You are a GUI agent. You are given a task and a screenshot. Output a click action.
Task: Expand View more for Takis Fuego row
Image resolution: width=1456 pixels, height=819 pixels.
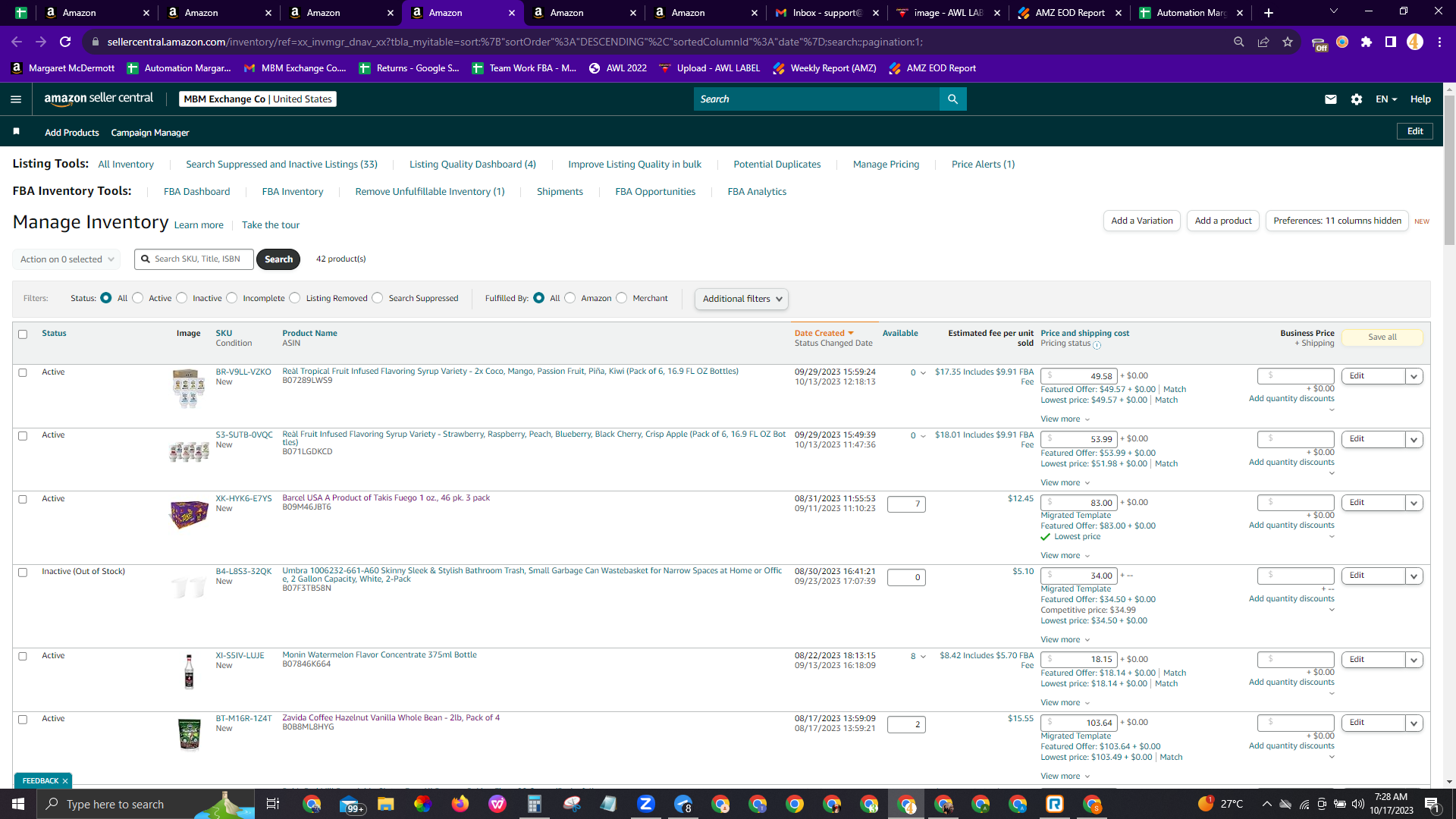coord(1065,556)
